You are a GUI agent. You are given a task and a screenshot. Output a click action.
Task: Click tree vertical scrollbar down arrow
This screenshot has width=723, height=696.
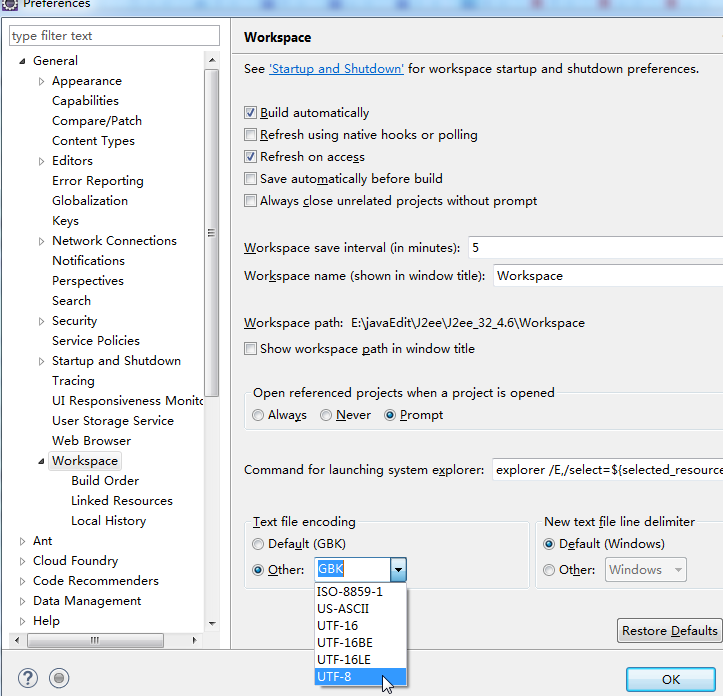tap(212, 624)
